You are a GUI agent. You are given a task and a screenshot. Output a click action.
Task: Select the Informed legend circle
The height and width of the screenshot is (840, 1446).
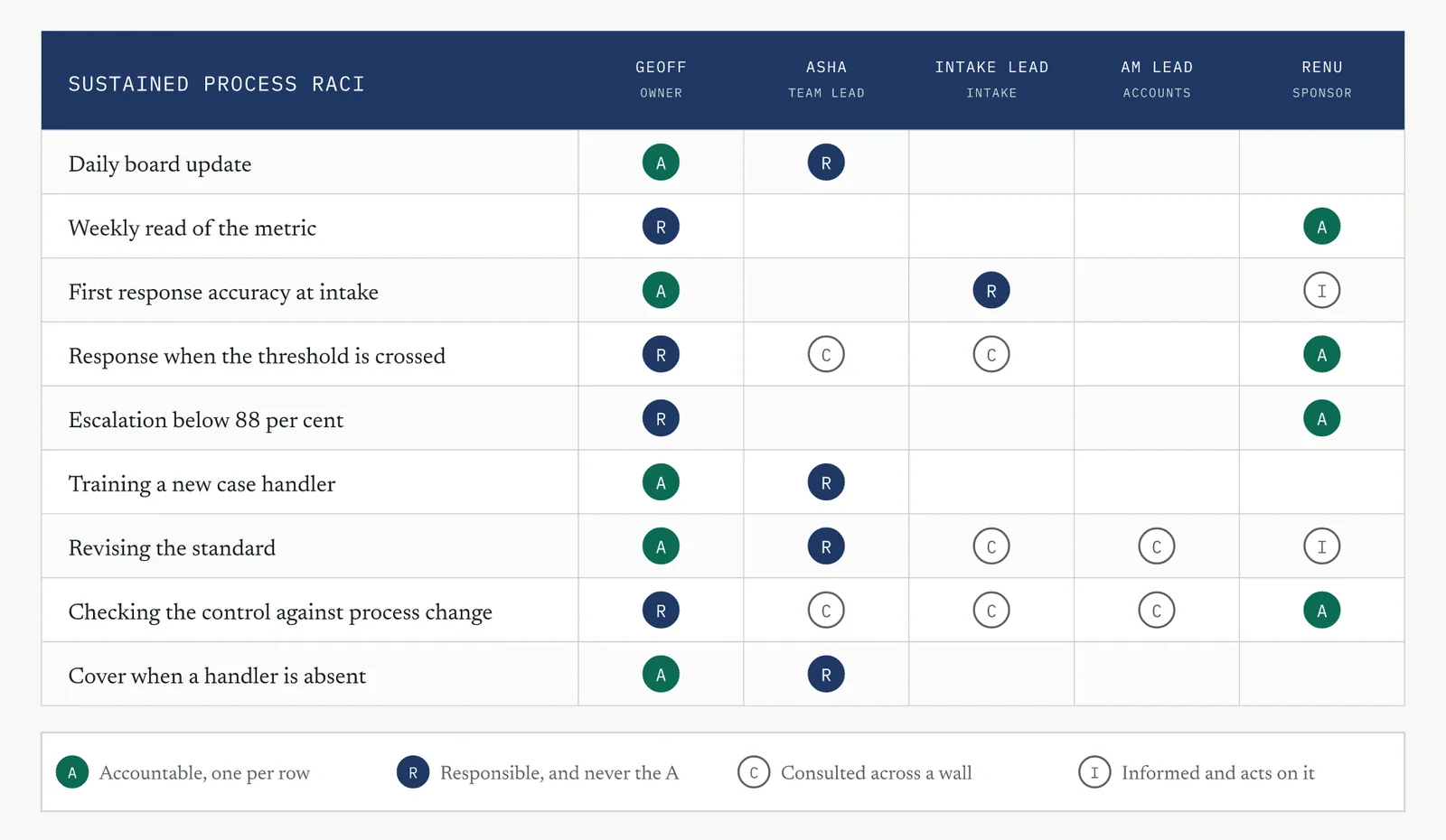point(1094,772)
